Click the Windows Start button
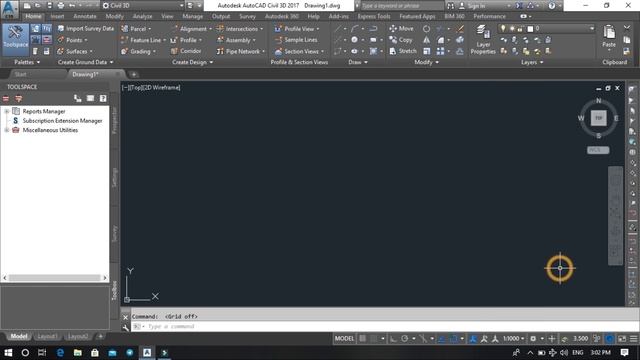 pyautogui.click(x=8, y=353)
